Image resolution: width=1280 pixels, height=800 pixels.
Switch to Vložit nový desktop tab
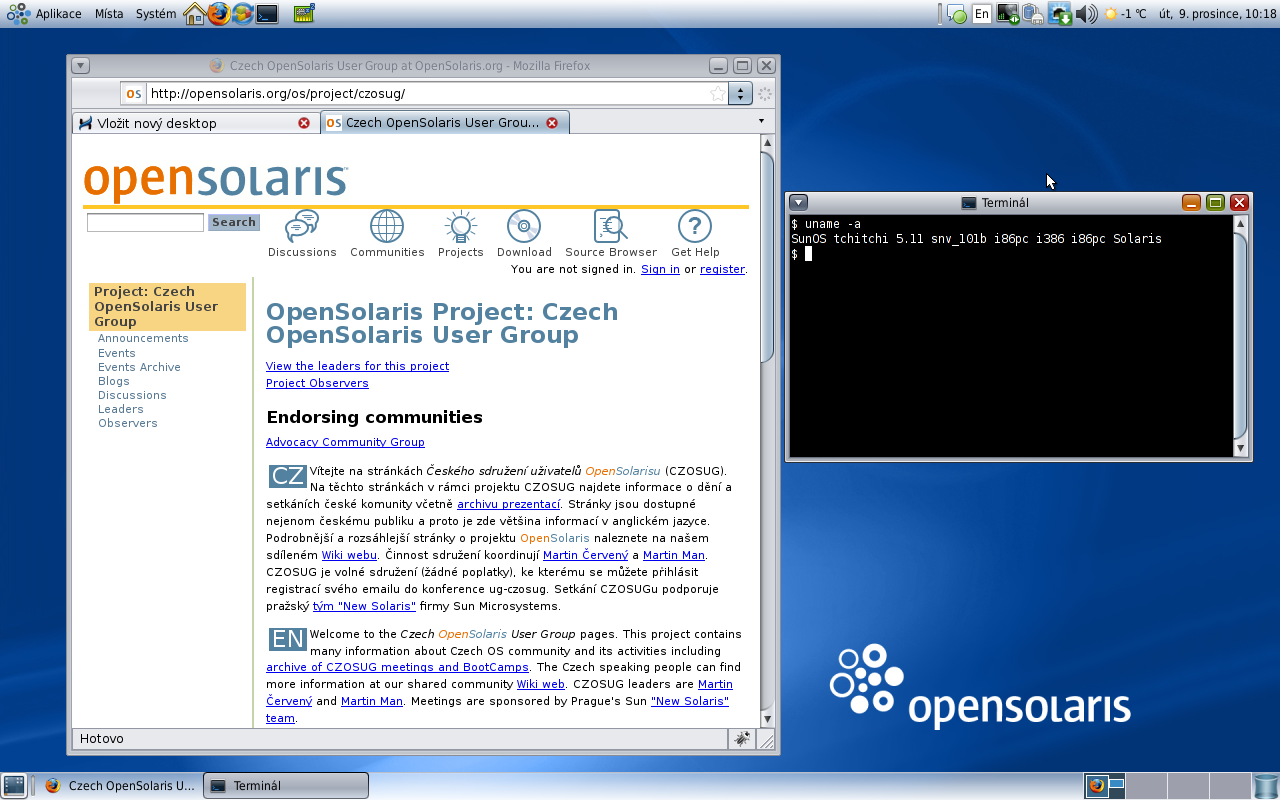(x=196, y=123)
